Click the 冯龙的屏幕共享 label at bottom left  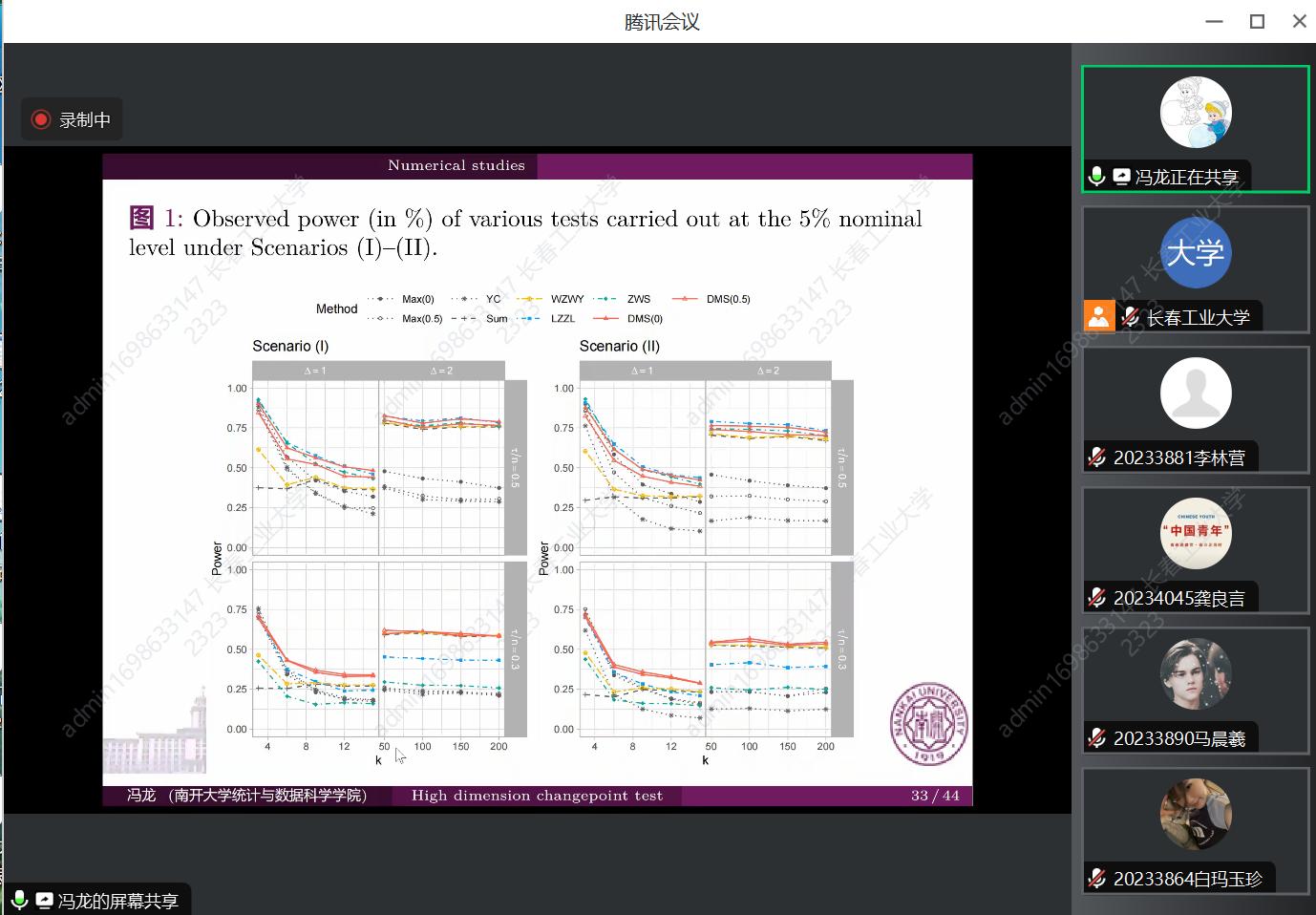(x=117, y=901)
